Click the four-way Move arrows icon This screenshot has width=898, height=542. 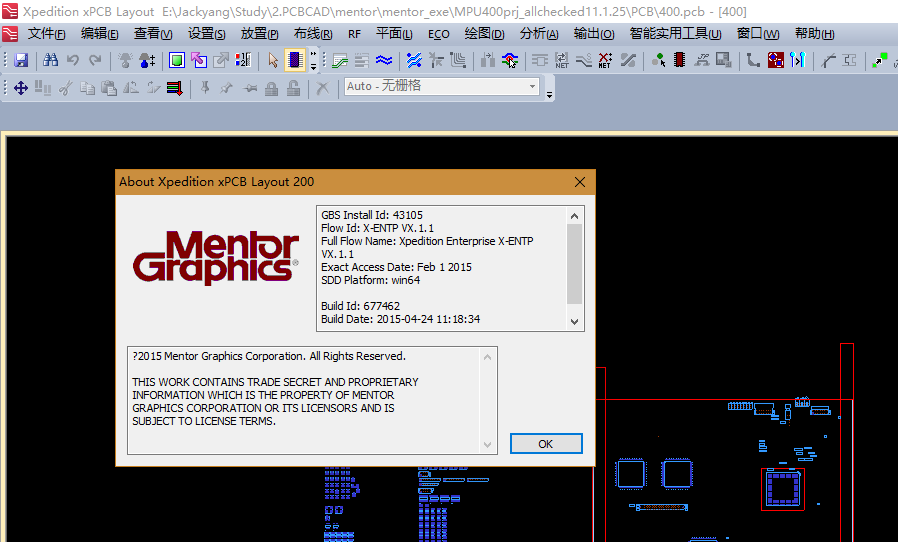click(x=21, y=88)
